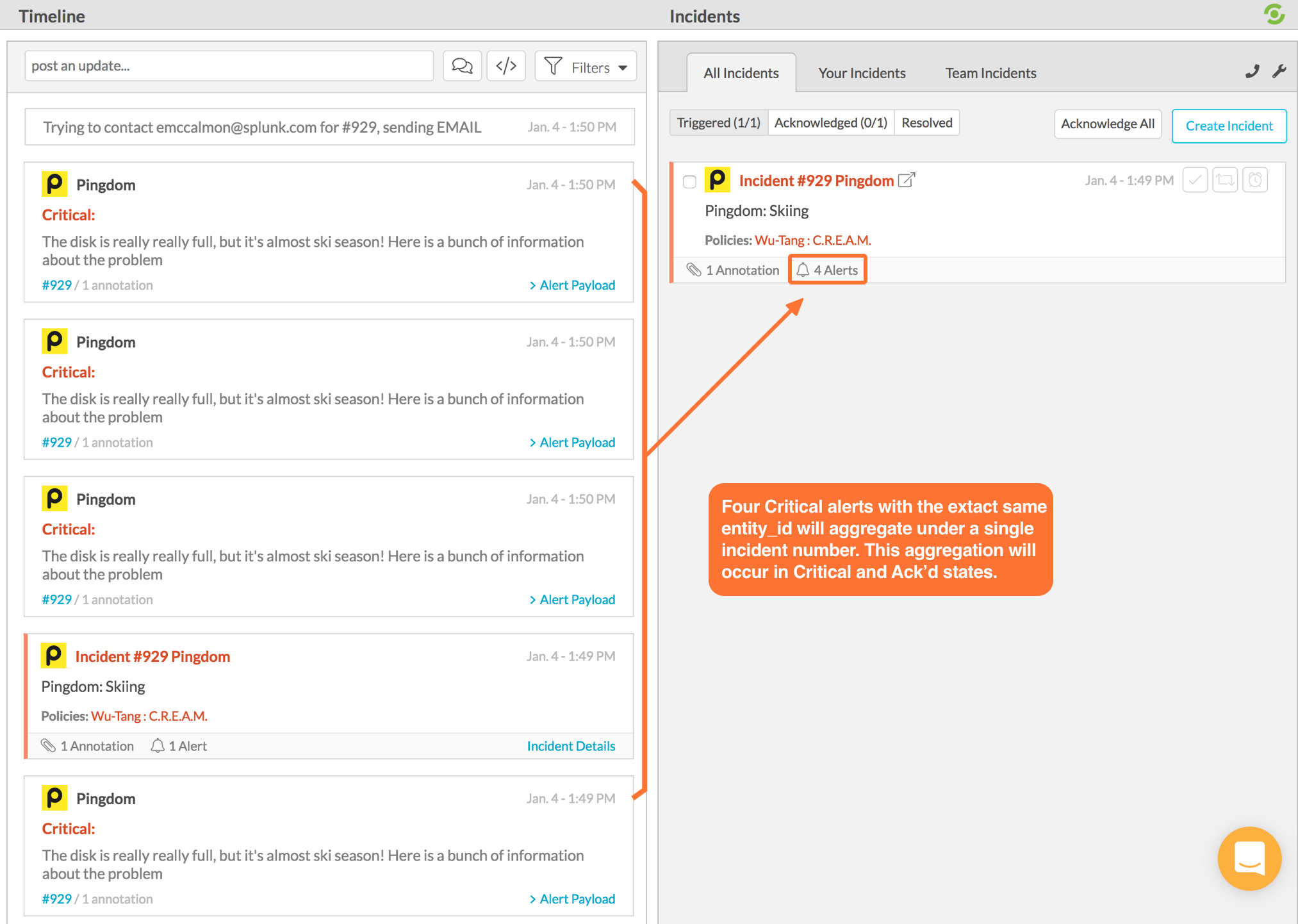This screenshot has height=924, width=1298.
Task: Click Pingdom logo on 1:49 PM timeline alert
Action: click(54, 798)
